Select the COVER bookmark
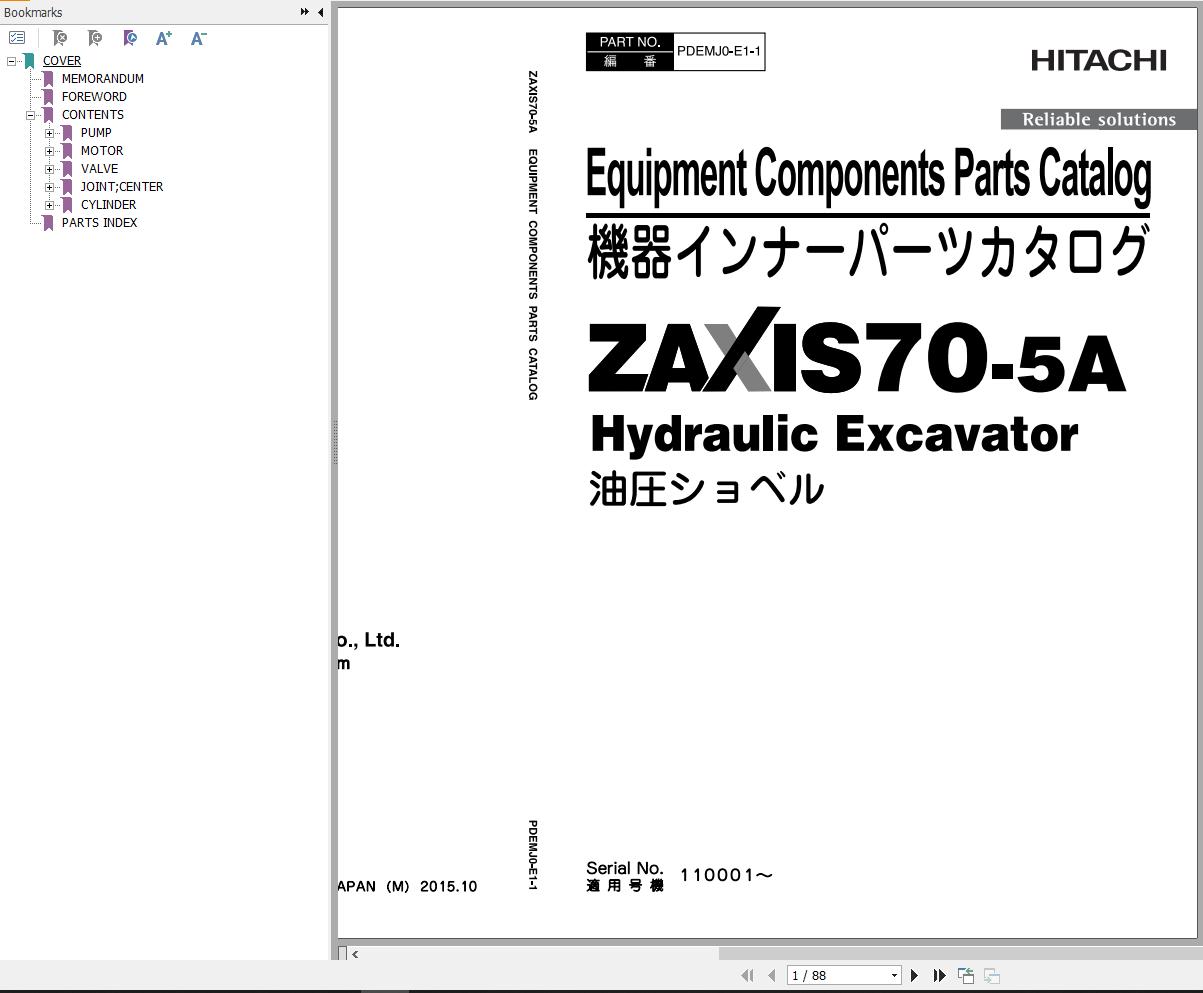The width and height of the screenshot is (1203, 993). coord(62,61)
